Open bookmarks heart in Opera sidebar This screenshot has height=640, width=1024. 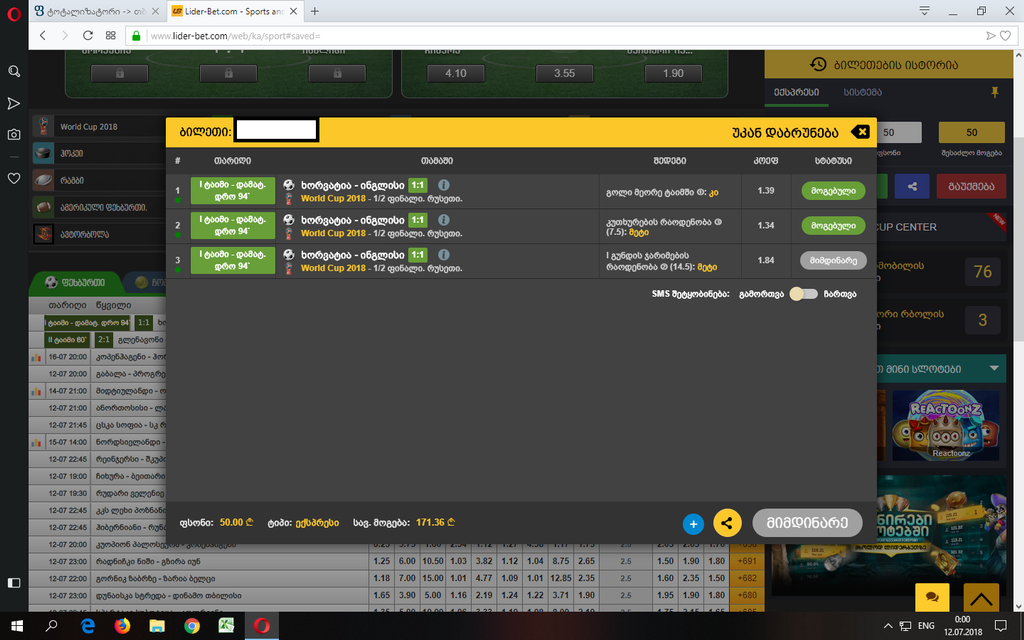click(x=14, y=178)
